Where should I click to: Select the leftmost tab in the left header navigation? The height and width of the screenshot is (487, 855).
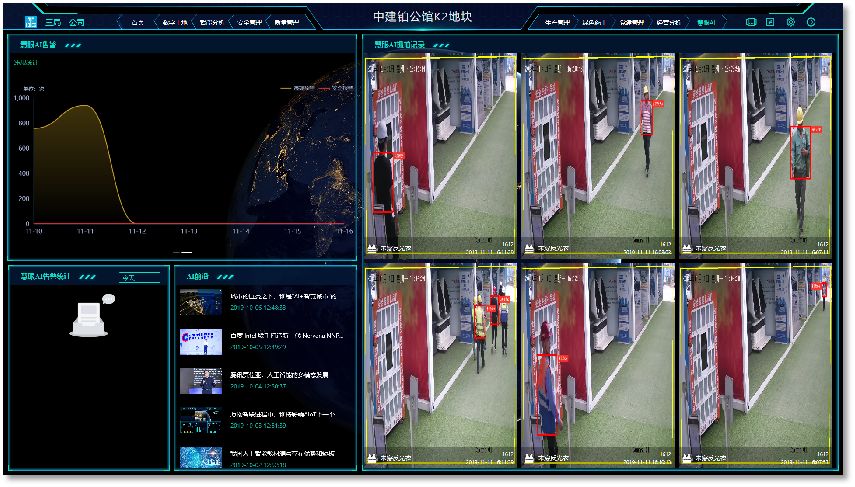[x=137, y=21]
